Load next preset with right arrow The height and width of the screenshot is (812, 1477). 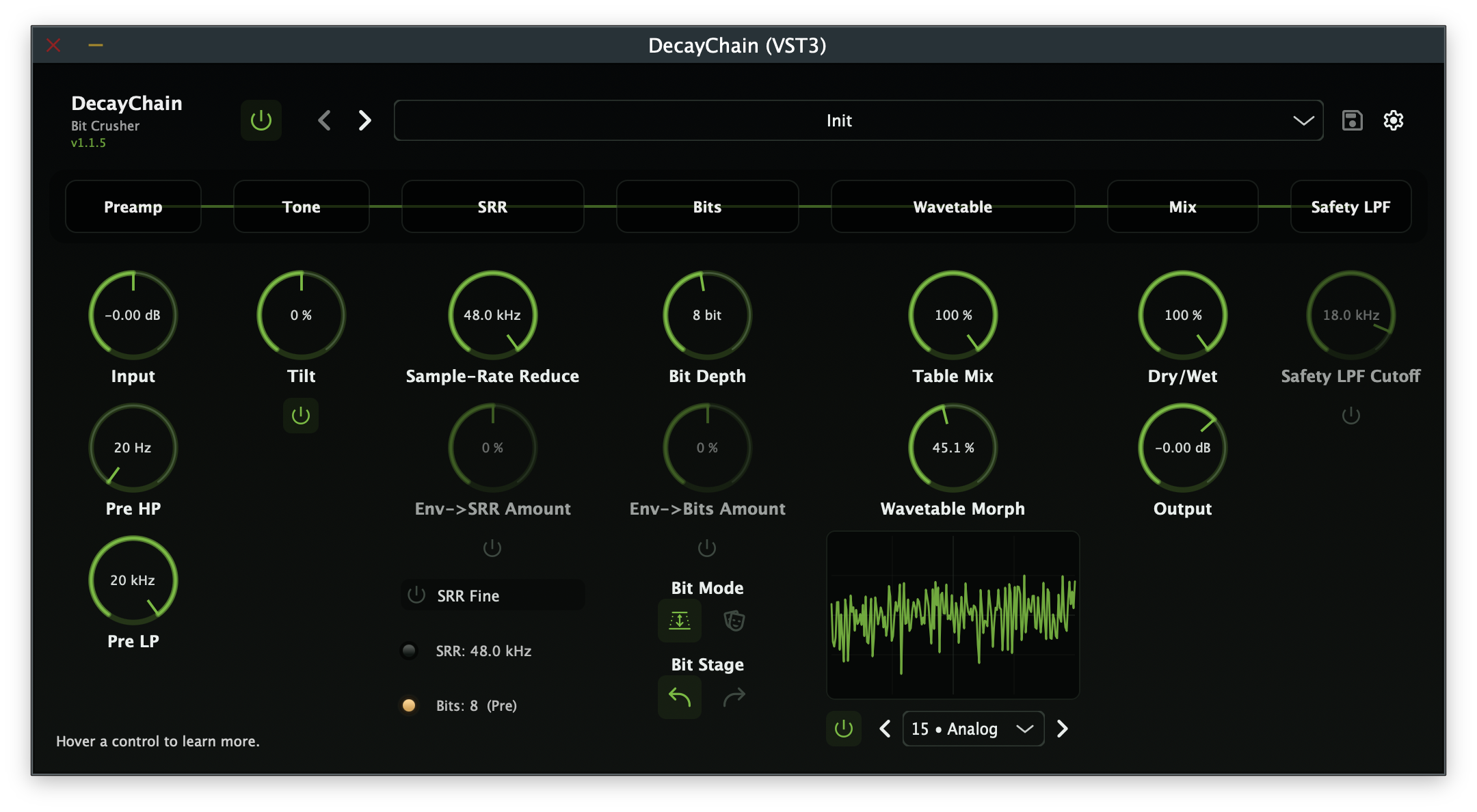[x=364, y=120]
